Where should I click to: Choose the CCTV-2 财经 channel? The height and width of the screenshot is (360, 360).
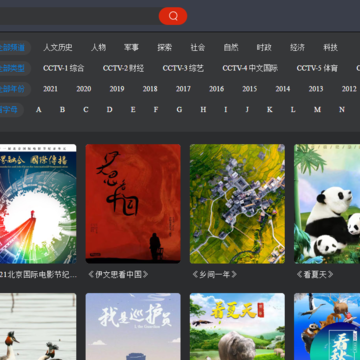[123, 68]
